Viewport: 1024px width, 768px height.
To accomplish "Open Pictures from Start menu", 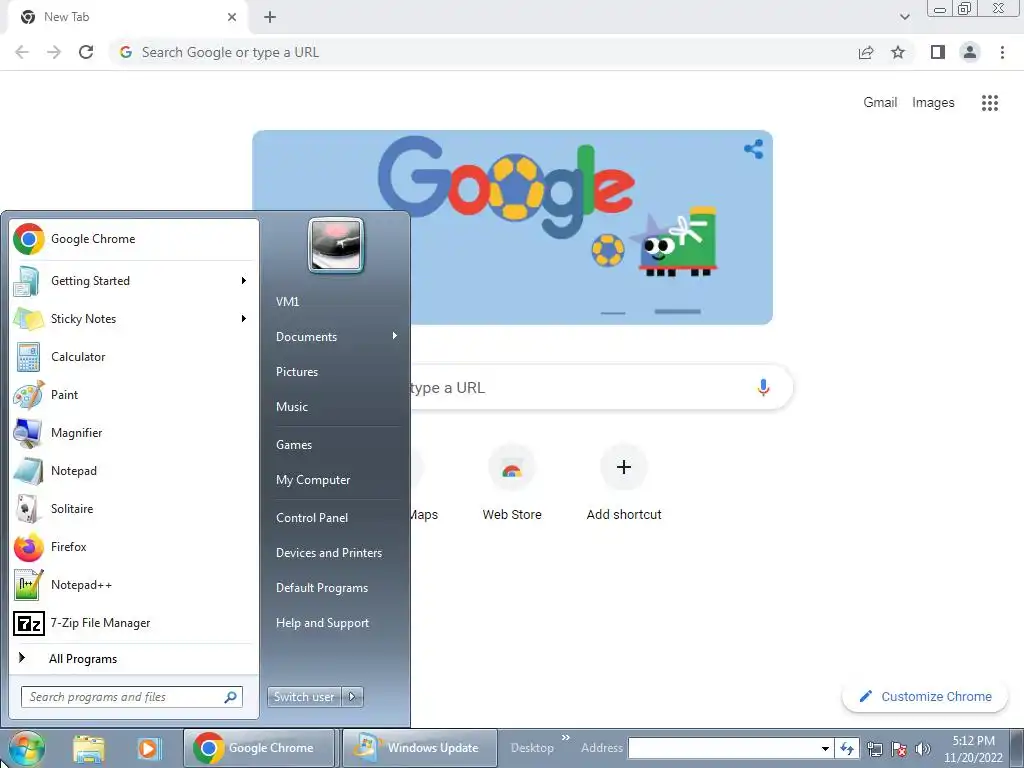I will tap(297, 372).
